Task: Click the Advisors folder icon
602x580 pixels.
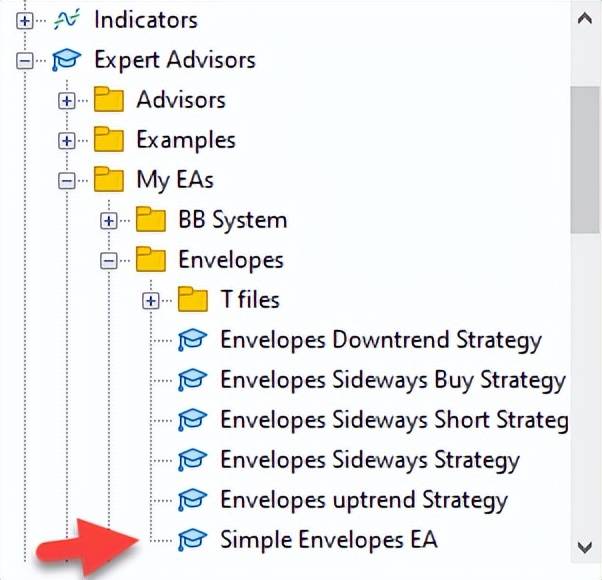Action: [x=108, y=100]
